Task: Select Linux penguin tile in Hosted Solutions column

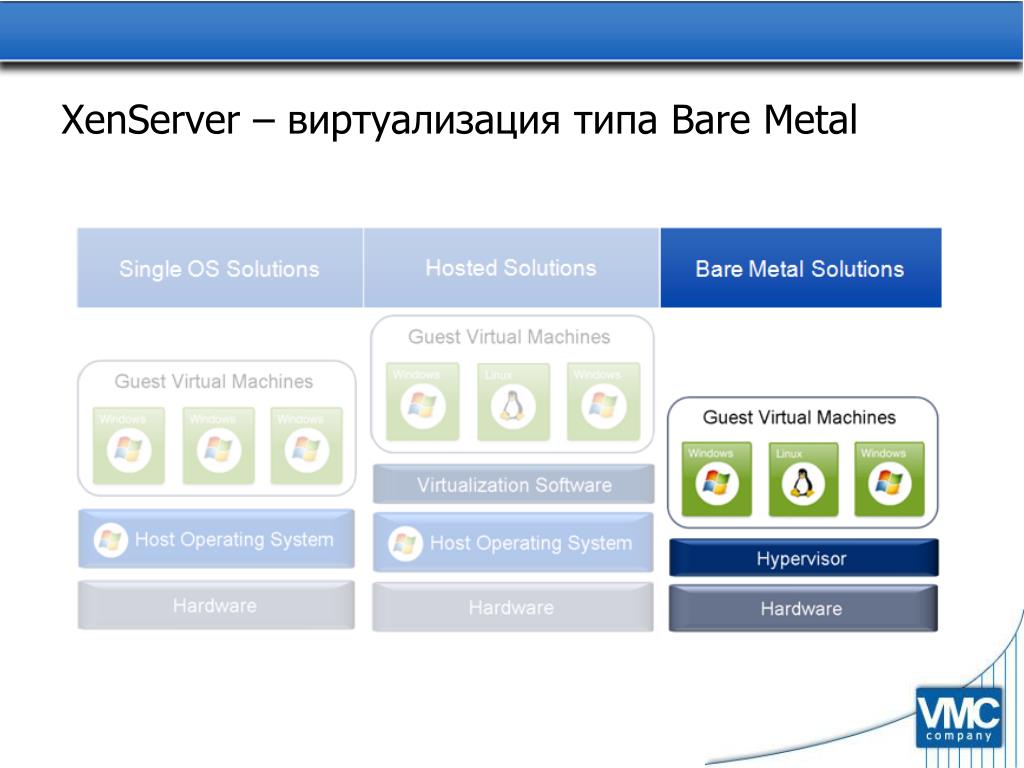Action: pyautogui.click(x=513, y=402)
